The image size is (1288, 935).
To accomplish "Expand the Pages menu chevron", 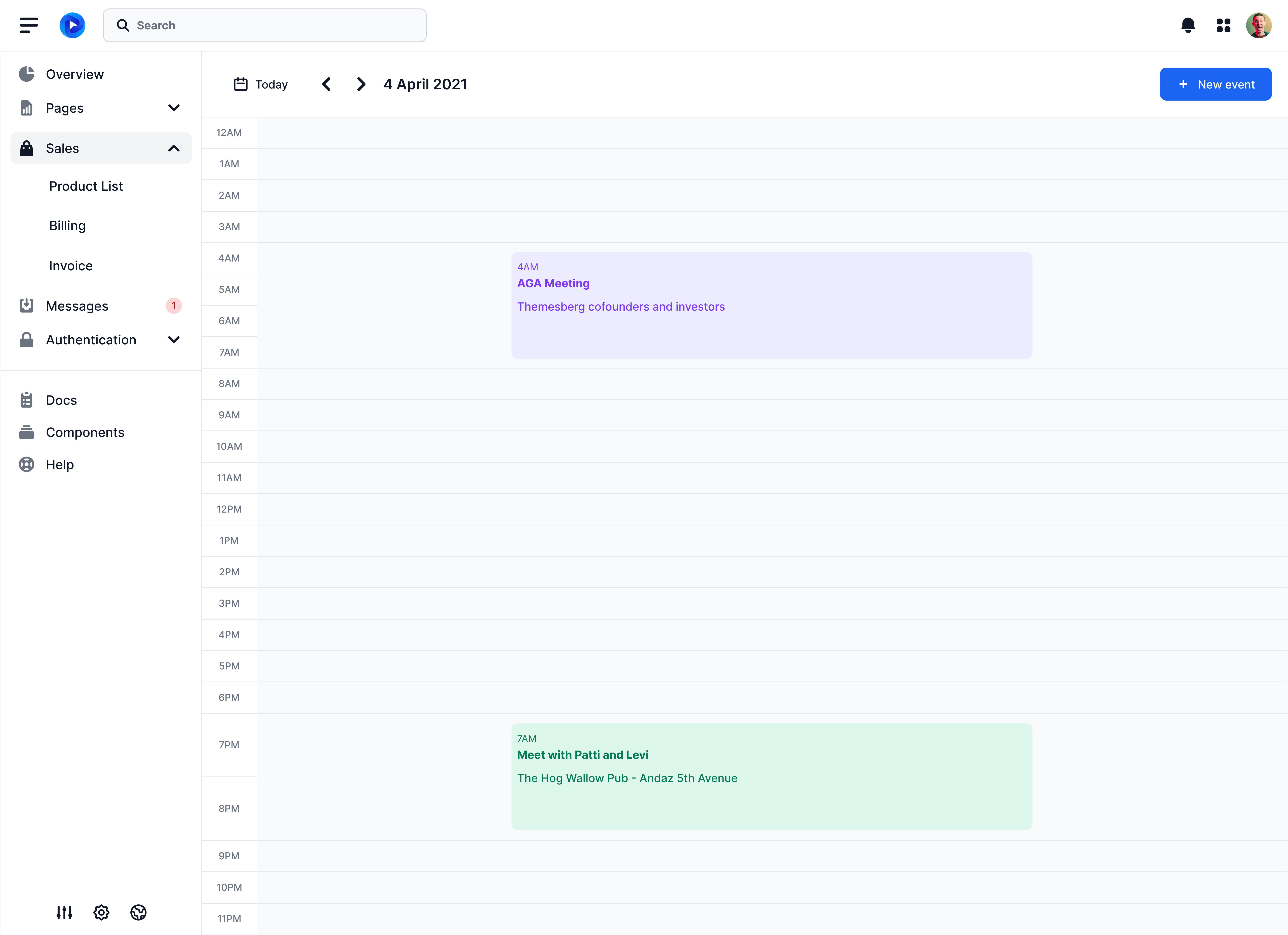I will (x=174, y=108).
